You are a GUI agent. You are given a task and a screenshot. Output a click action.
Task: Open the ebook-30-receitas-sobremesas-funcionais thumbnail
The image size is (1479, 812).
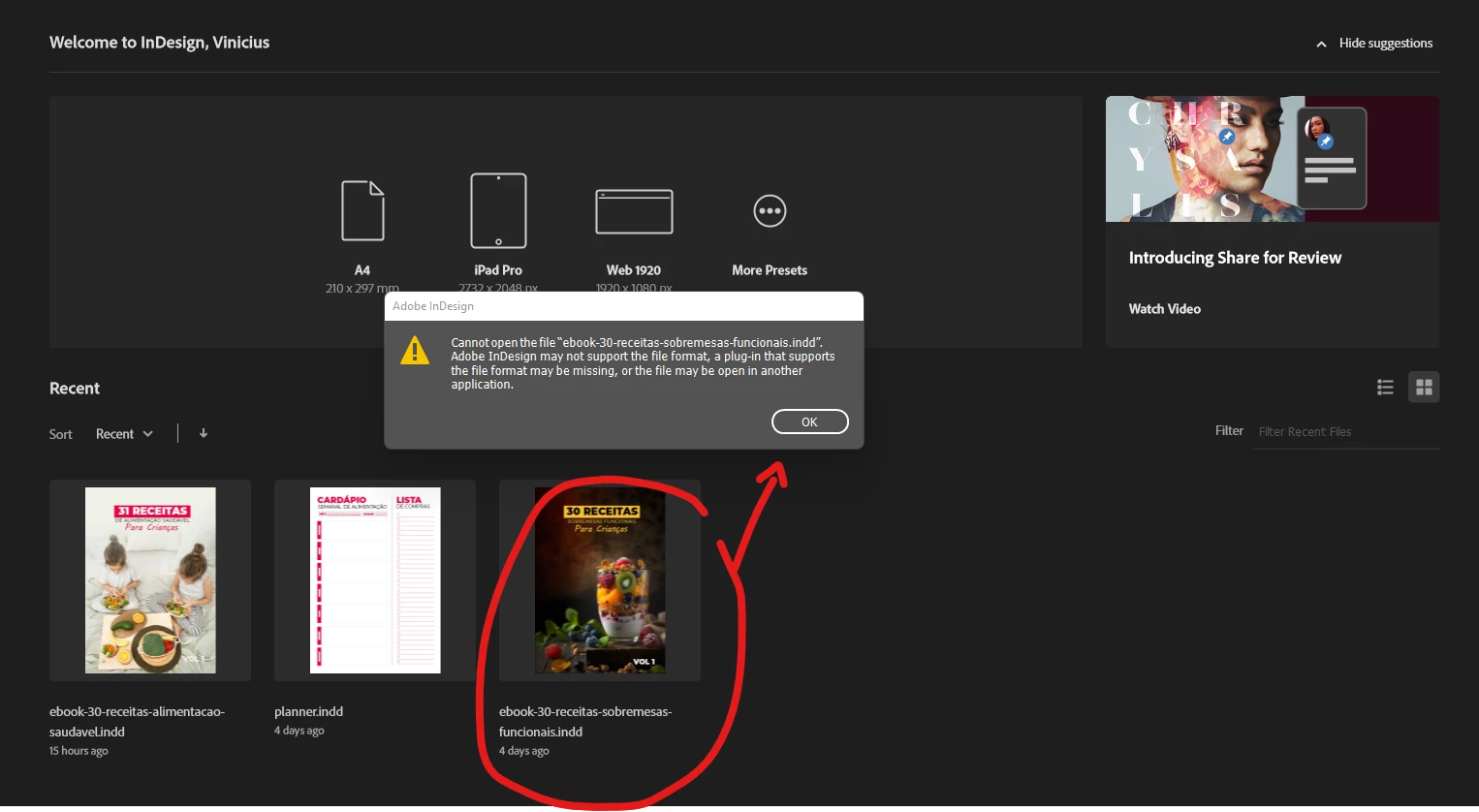(x=600, y=580)
